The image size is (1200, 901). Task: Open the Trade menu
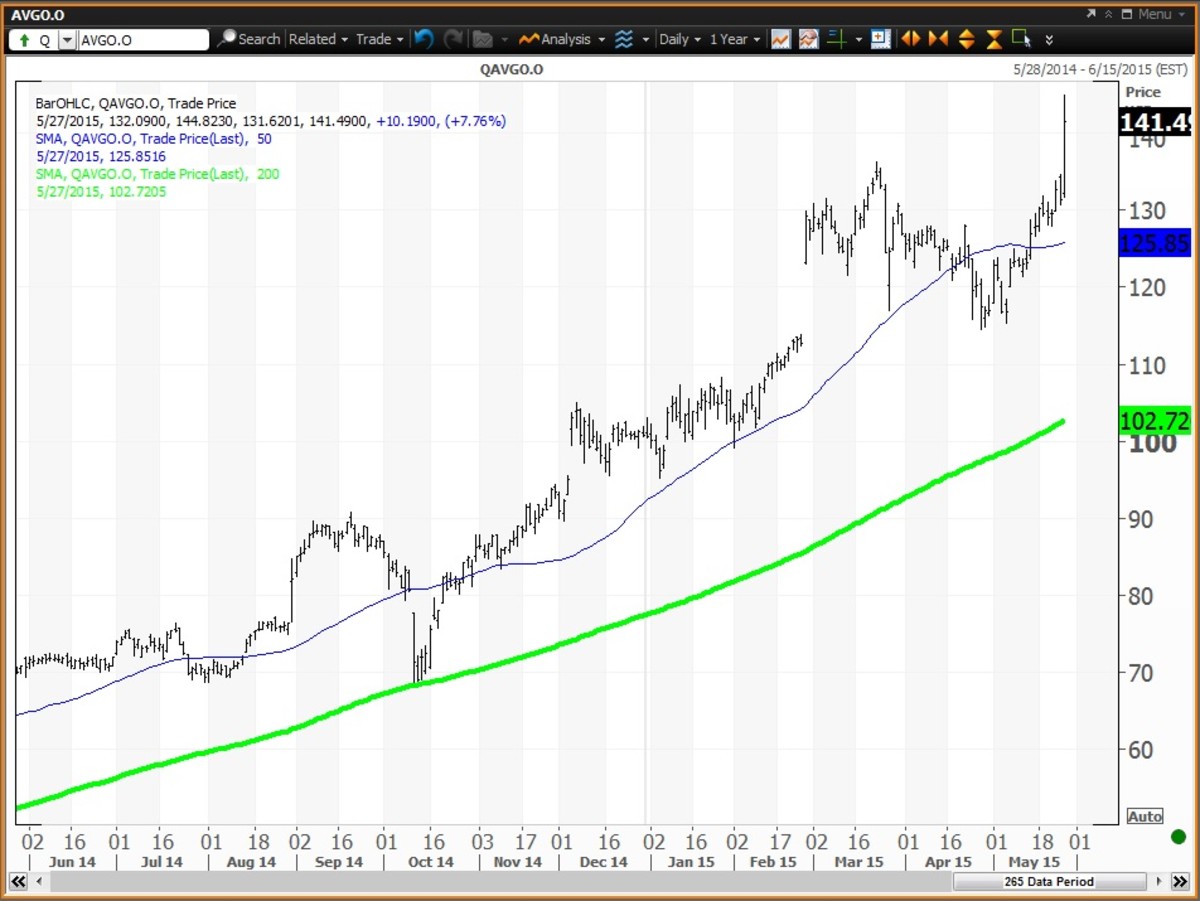point(379,39)
